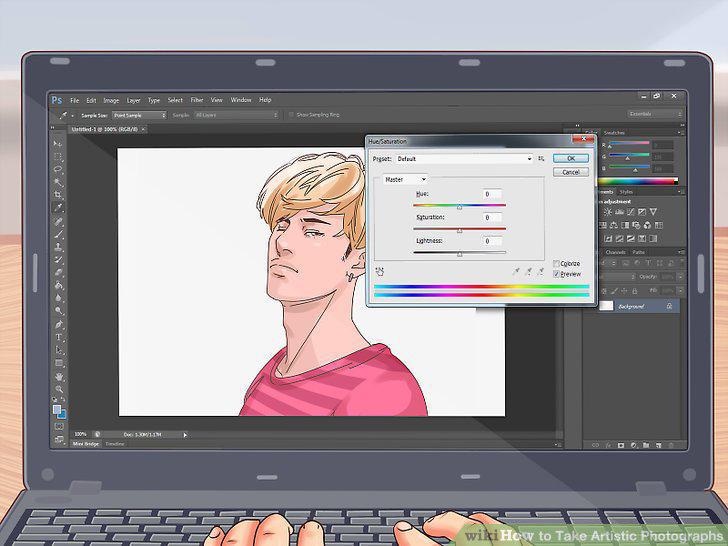This screenshot has height=546, width=728.
Task: Select the Crop tool
Action: pyautogui.click(x=58, y=195)
